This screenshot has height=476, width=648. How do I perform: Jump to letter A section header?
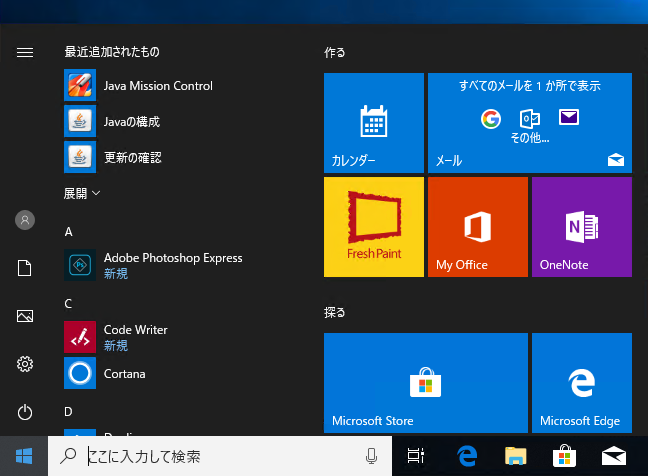(69, 232)
